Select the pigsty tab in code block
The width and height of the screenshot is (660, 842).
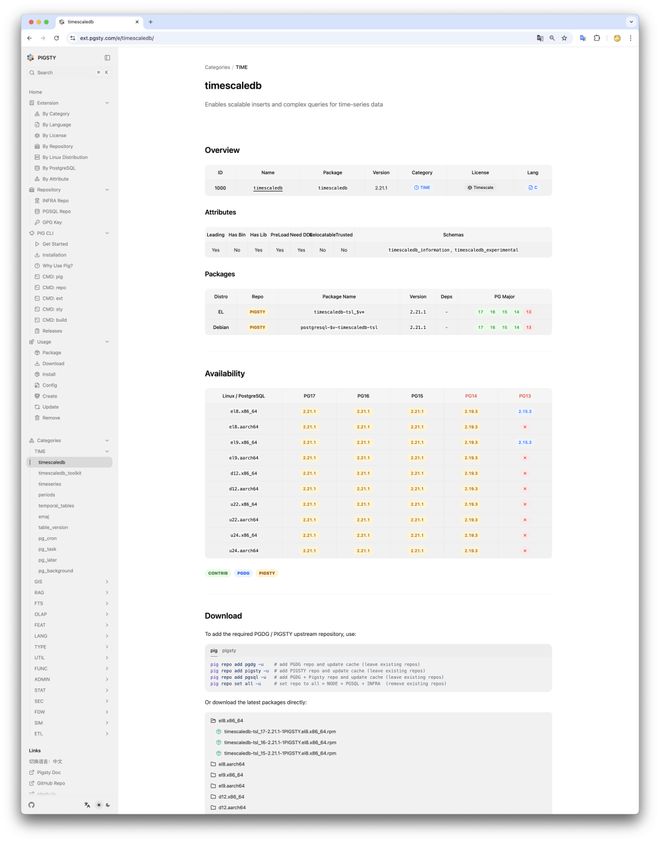[229, 650]
